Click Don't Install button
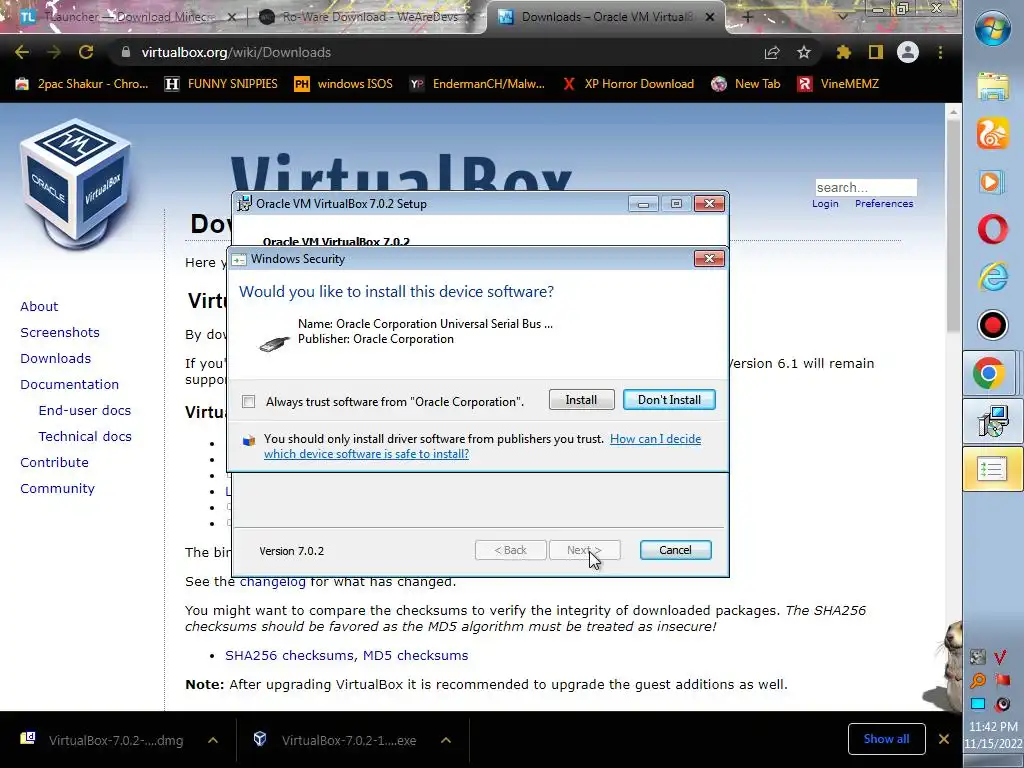The width and height of the screenshot is (1024, 768). point(669,400)
